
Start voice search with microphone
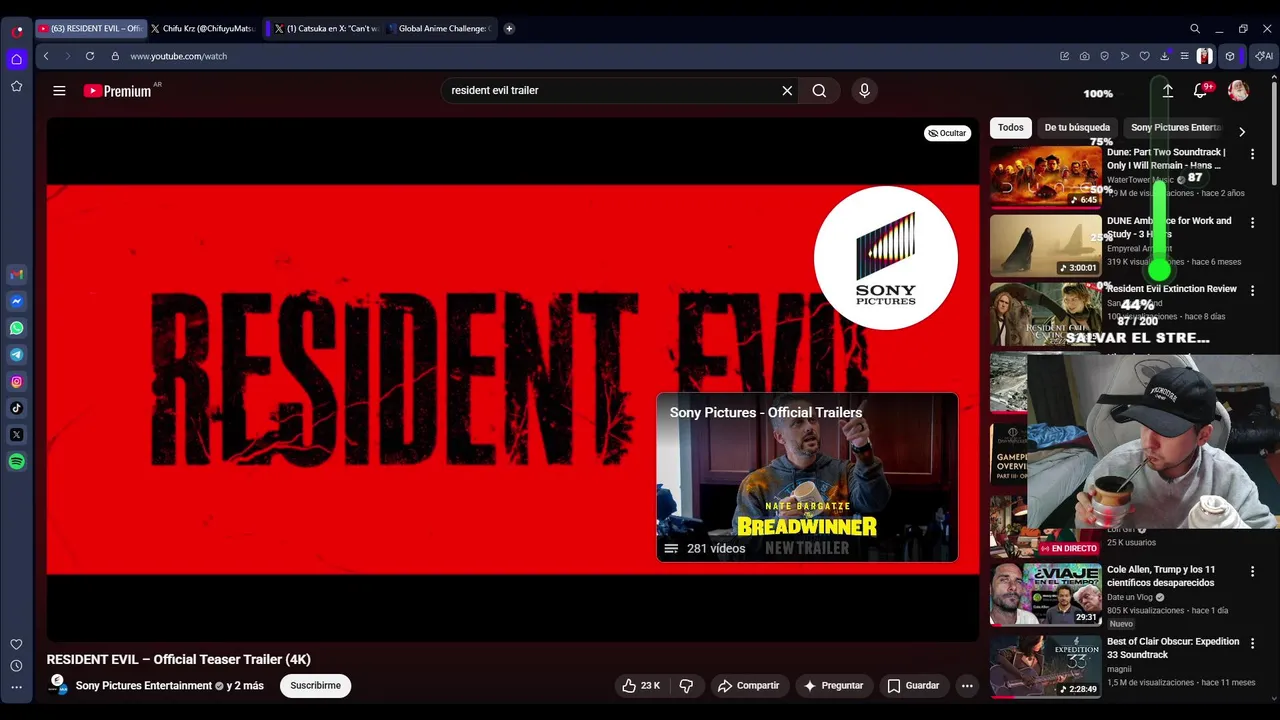click(864, 90)
